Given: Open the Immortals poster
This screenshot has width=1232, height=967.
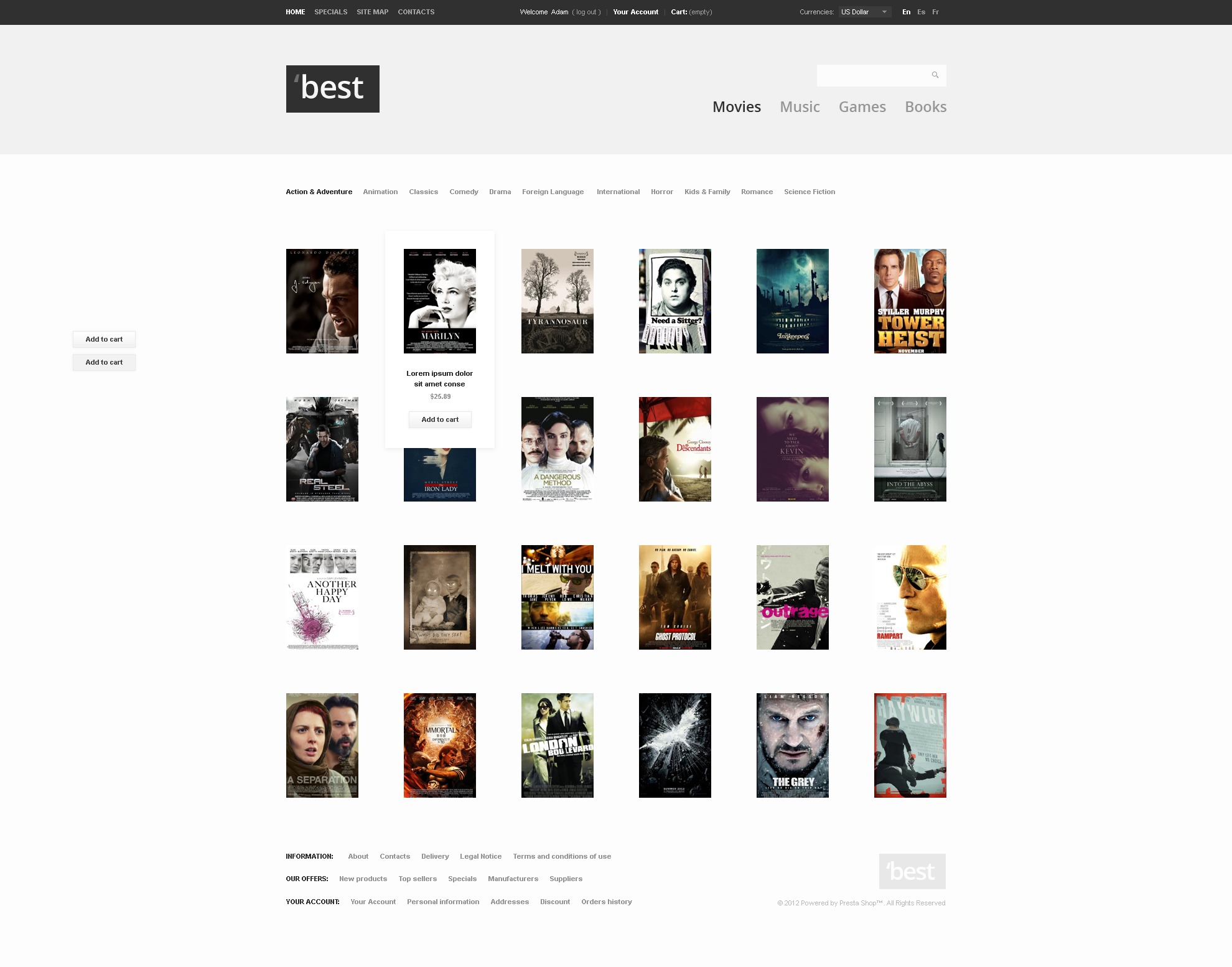Looking at the screenshot, I should 440,745.
